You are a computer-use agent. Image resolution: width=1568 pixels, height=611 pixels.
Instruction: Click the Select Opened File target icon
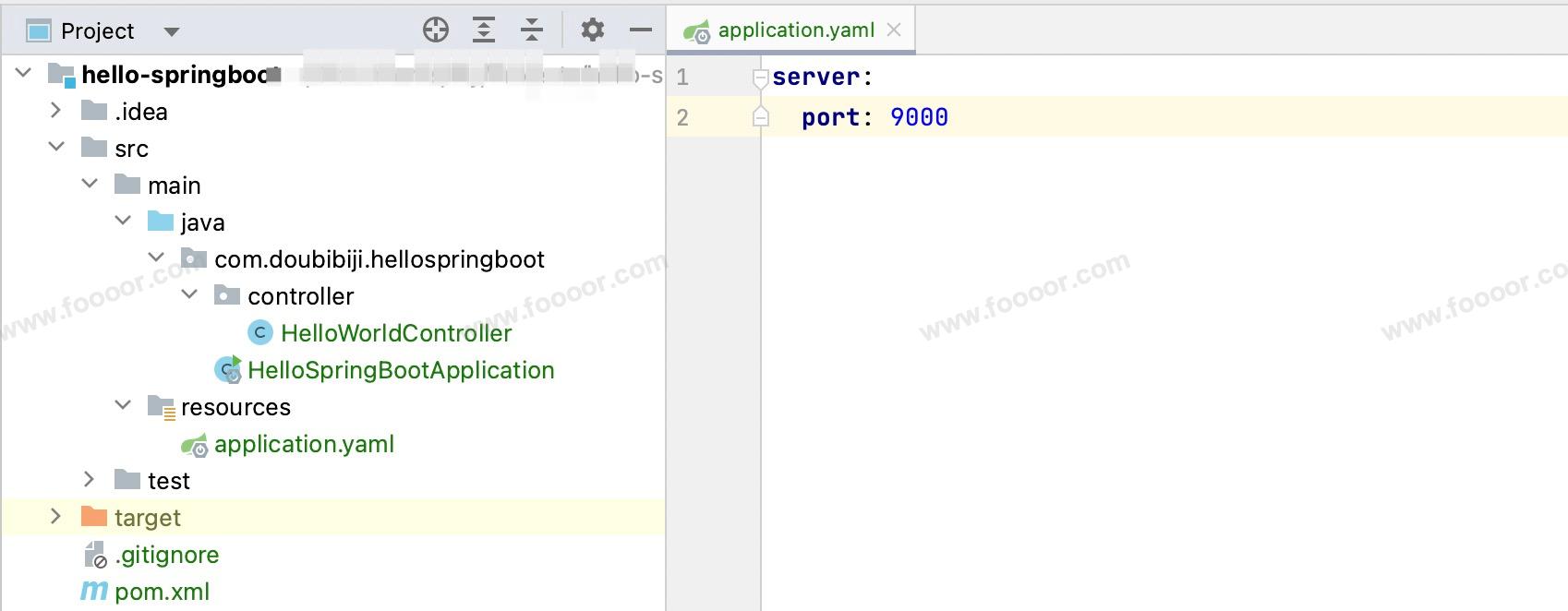click(x=436, y=30)
